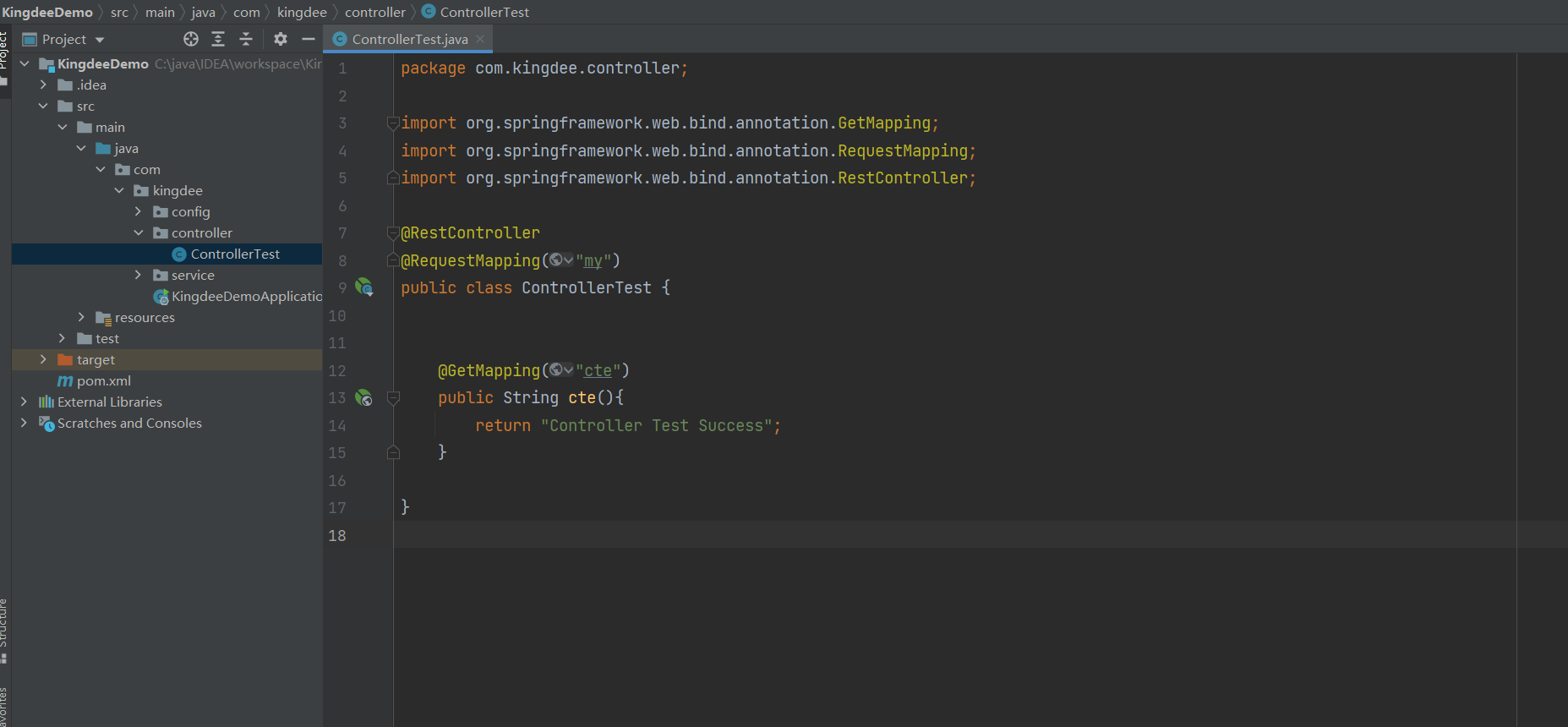Image resolution: width=1568 pixels, height=727 pixels.
Task: Click the Scratches and Consoles icon
Action: click(x=46, y=424)
